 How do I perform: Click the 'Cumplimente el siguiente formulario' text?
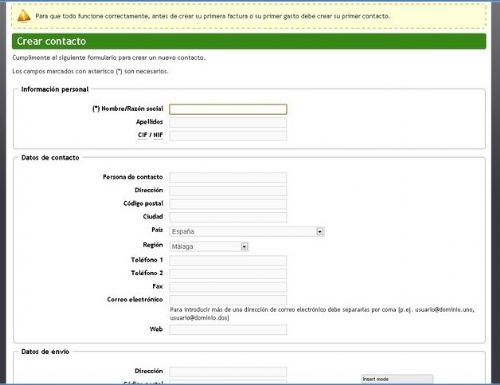[109, 58]
